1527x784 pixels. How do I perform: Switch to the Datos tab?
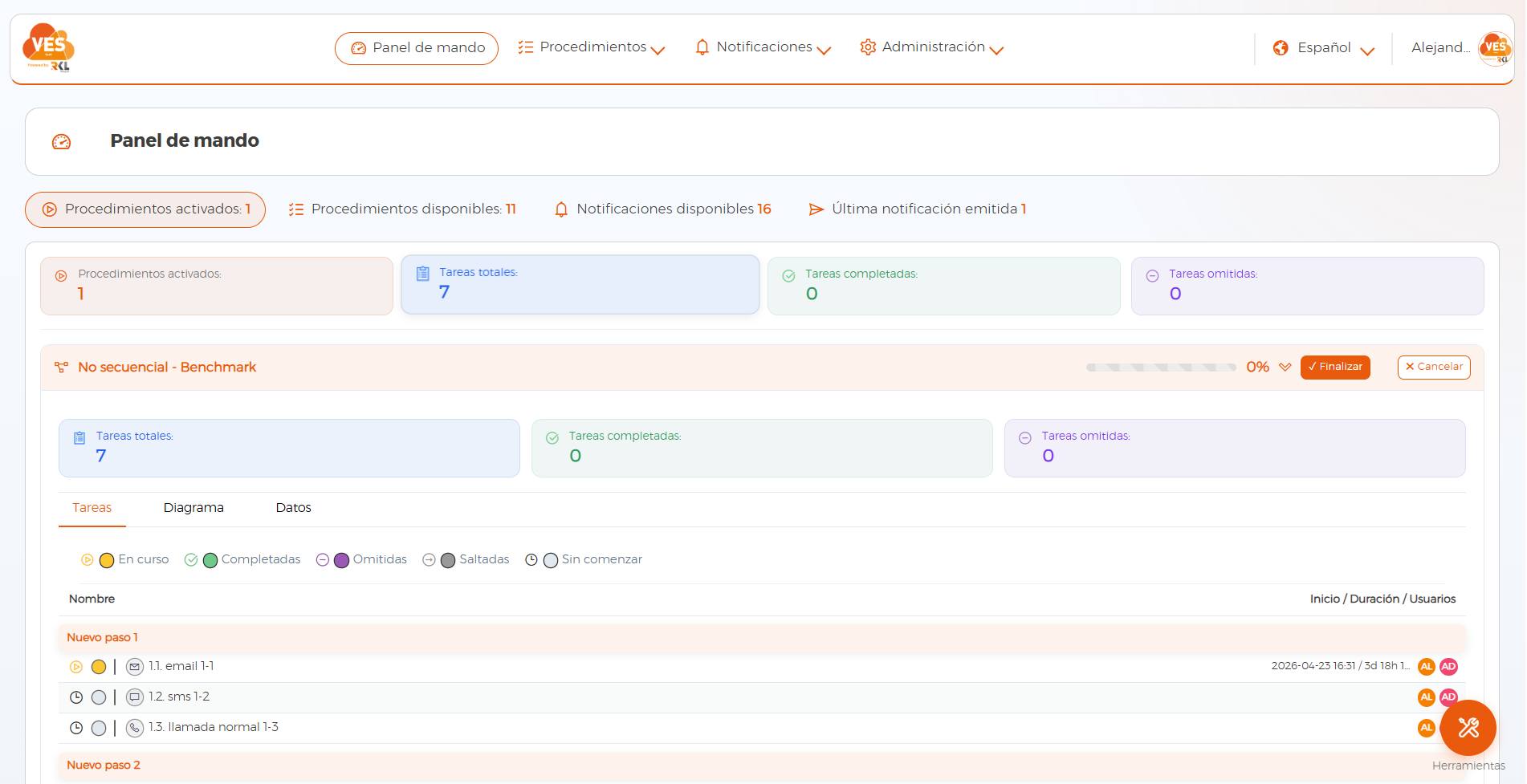point(293,508)
